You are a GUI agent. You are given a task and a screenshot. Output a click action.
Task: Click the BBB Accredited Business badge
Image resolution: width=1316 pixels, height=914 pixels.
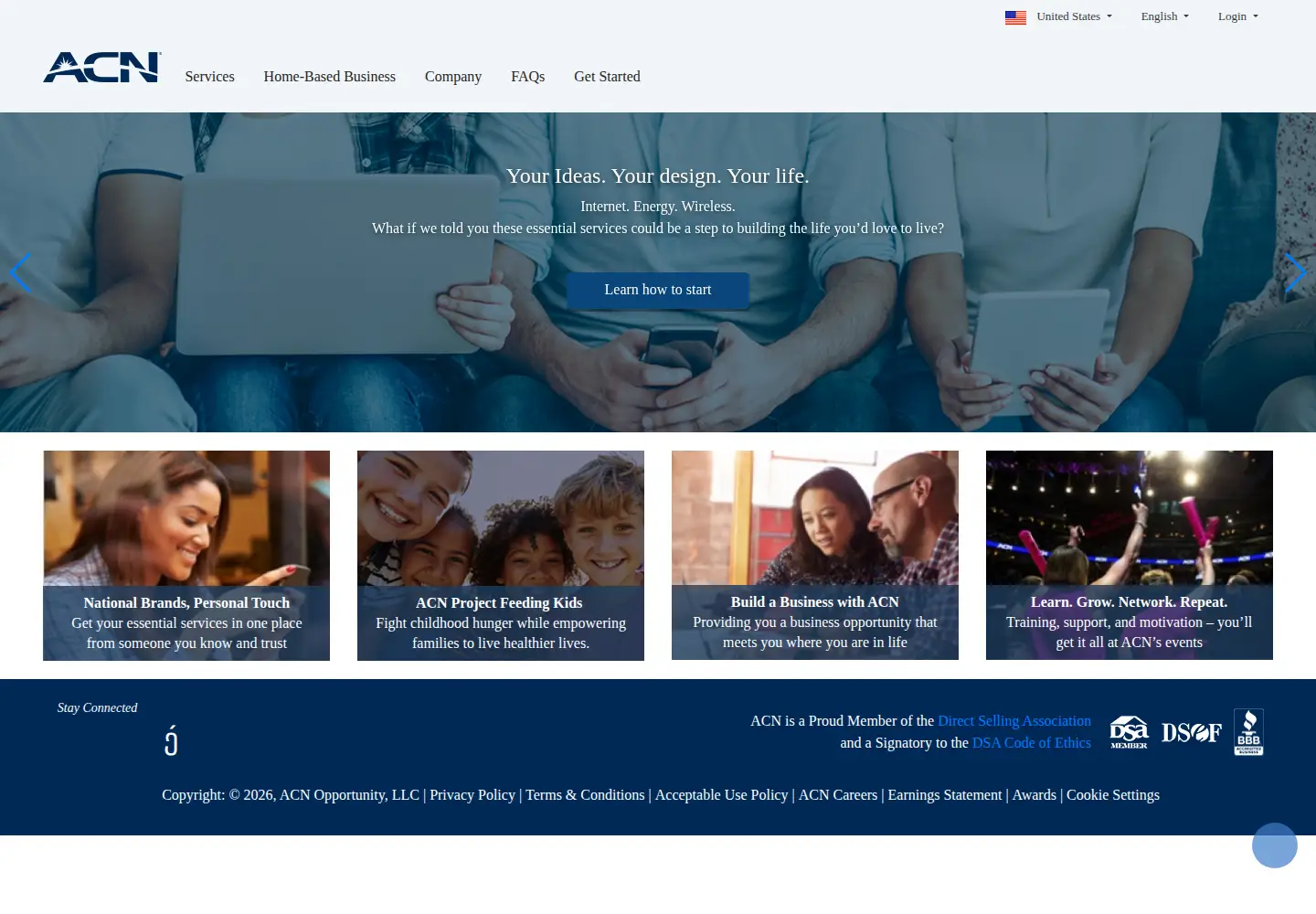tap(1248, 732)
